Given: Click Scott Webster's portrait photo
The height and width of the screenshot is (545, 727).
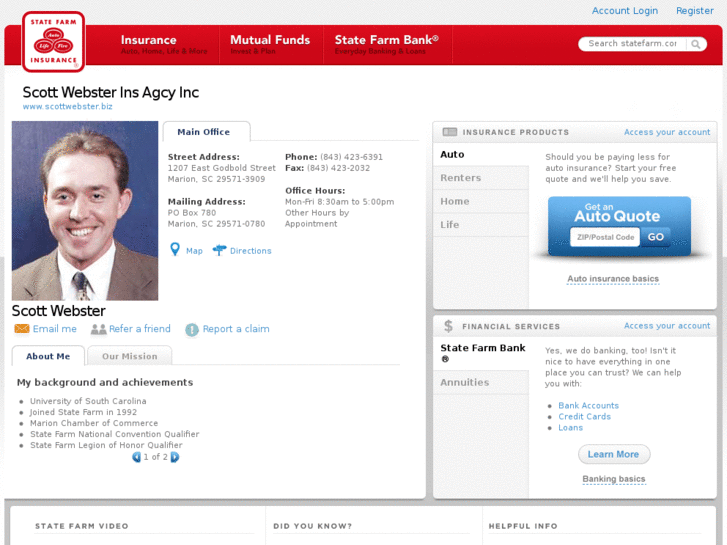Looking at the screenshot, I should pos(85,211).
